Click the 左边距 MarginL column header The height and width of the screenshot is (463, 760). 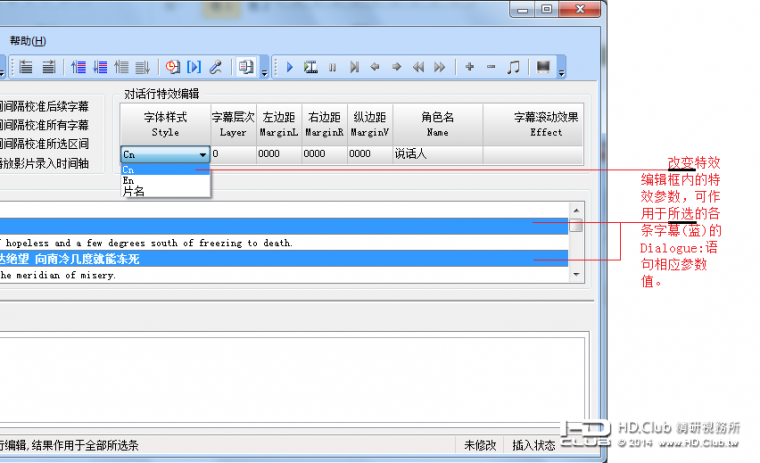279,125
